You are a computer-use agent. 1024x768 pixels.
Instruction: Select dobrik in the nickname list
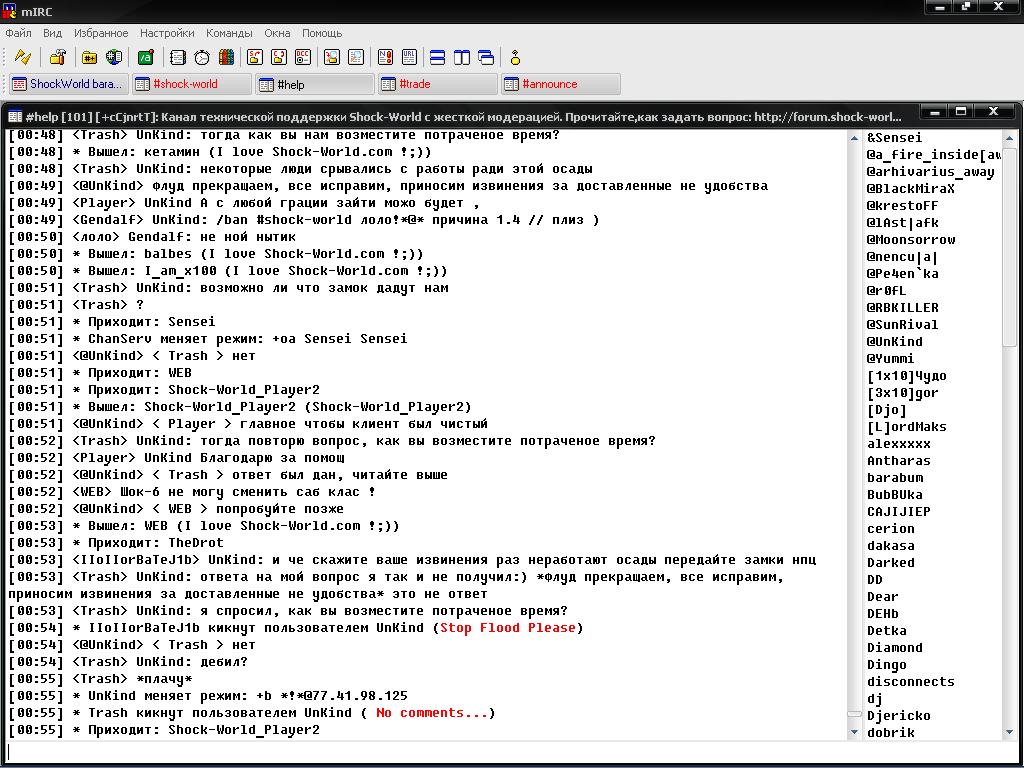891,732
